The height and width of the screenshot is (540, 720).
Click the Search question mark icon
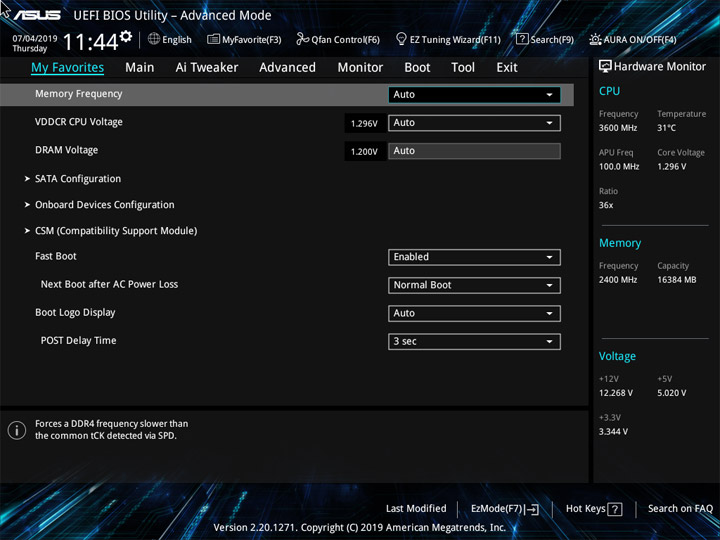coord(522,39)
